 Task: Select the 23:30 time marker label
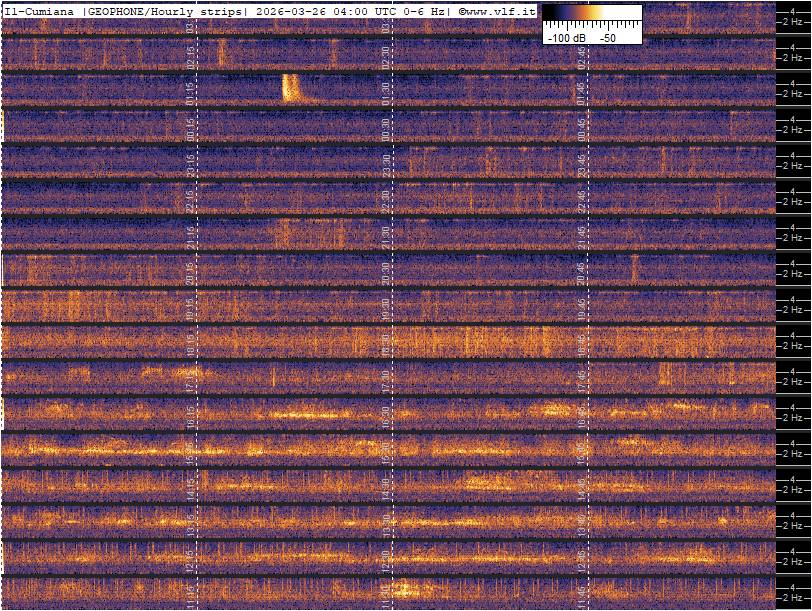point(386,165)
